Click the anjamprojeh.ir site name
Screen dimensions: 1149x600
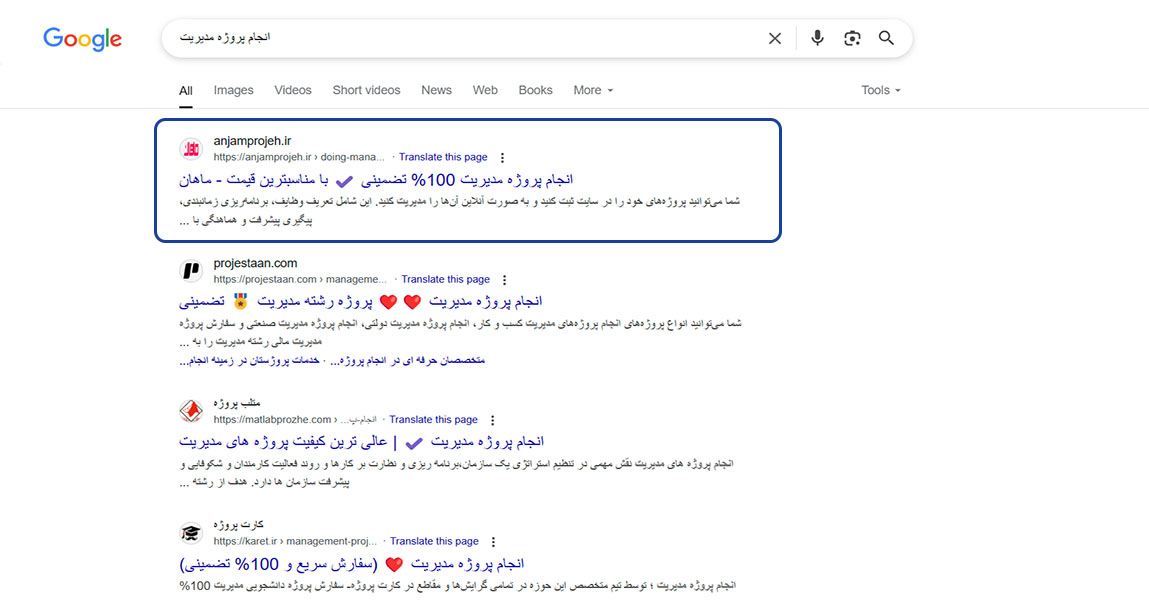click(252, 141)
